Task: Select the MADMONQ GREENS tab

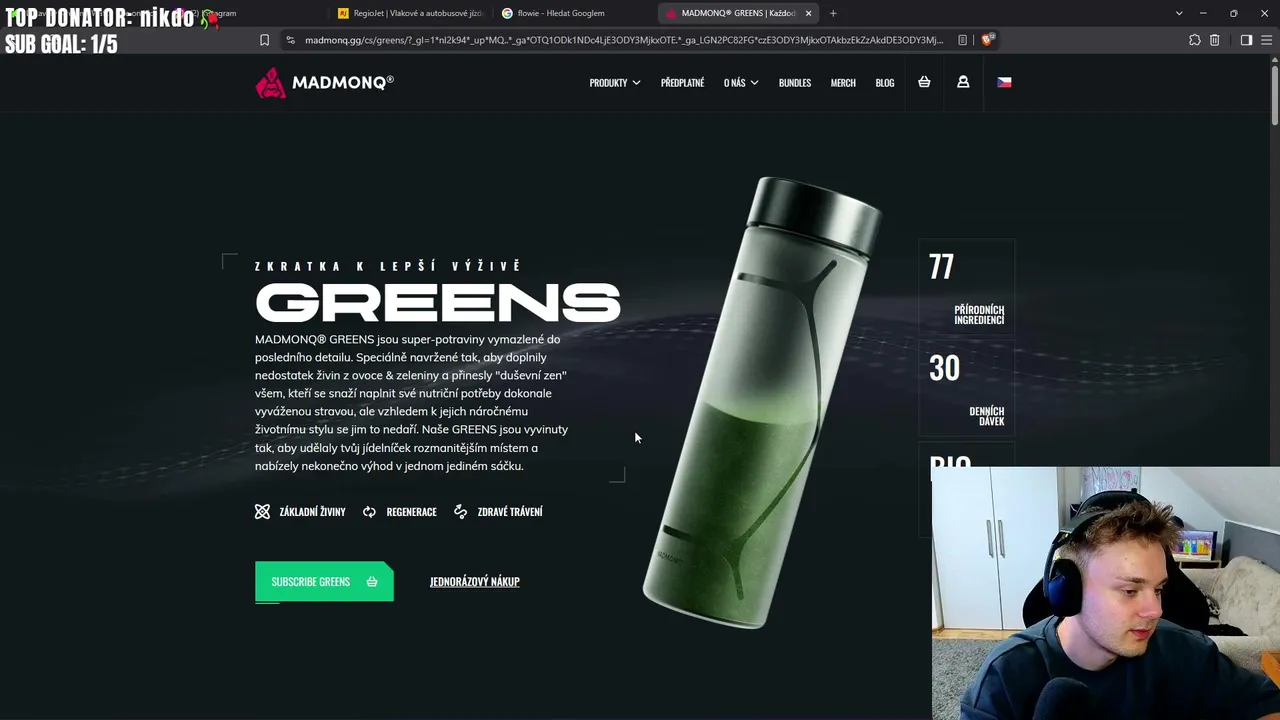Action: pyautogui.click(x=739, y=13)
